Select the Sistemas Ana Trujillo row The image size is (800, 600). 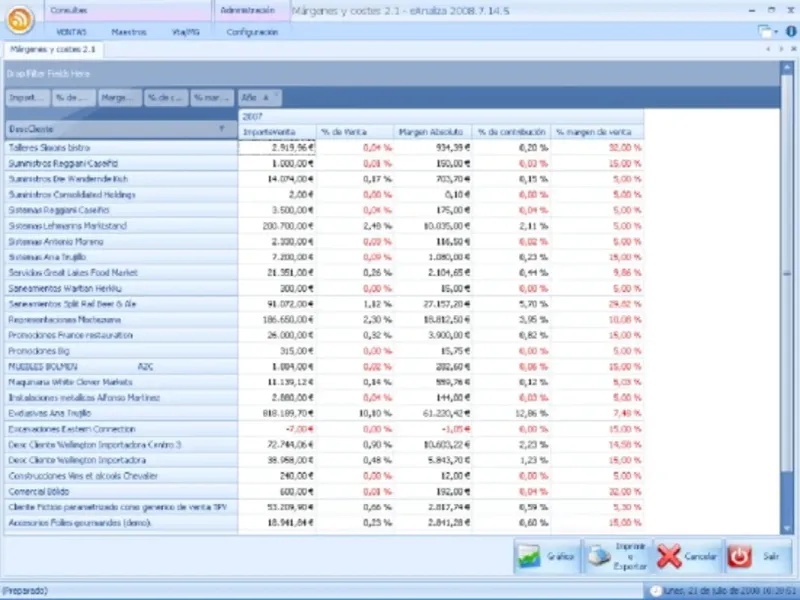tap(120, 257)
